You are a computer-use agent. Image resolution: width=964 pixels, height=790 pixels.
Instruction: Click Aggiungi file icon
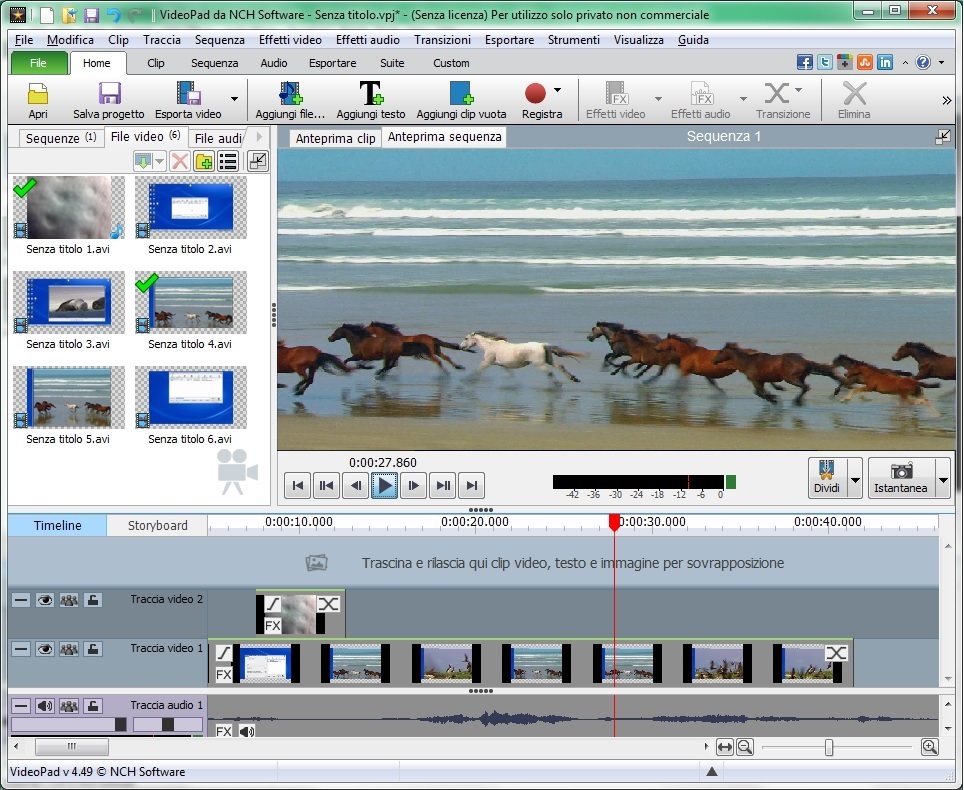click(290, 93)
